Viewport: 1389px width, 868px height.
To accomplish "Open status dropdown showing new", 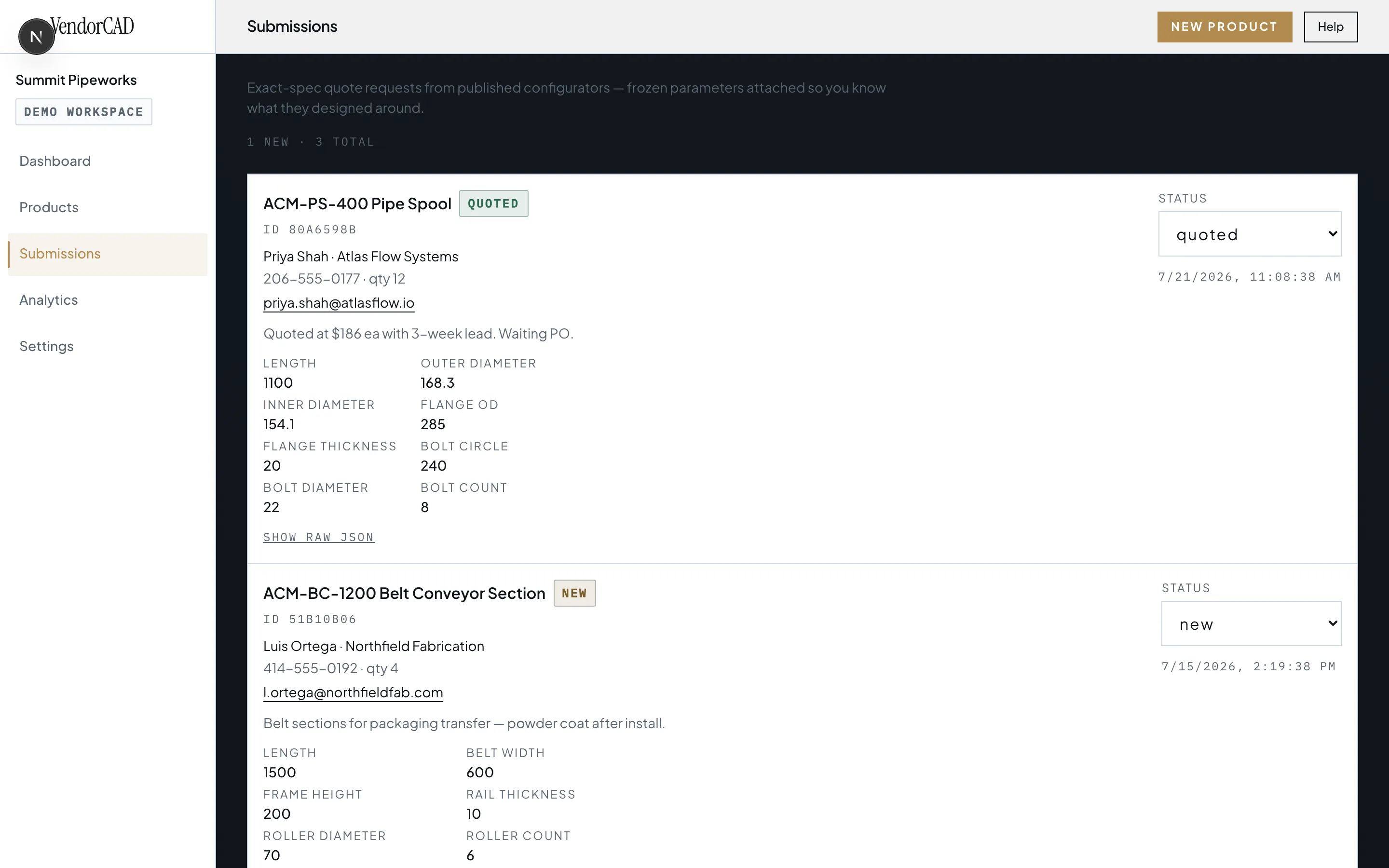I will (1251, 624).
